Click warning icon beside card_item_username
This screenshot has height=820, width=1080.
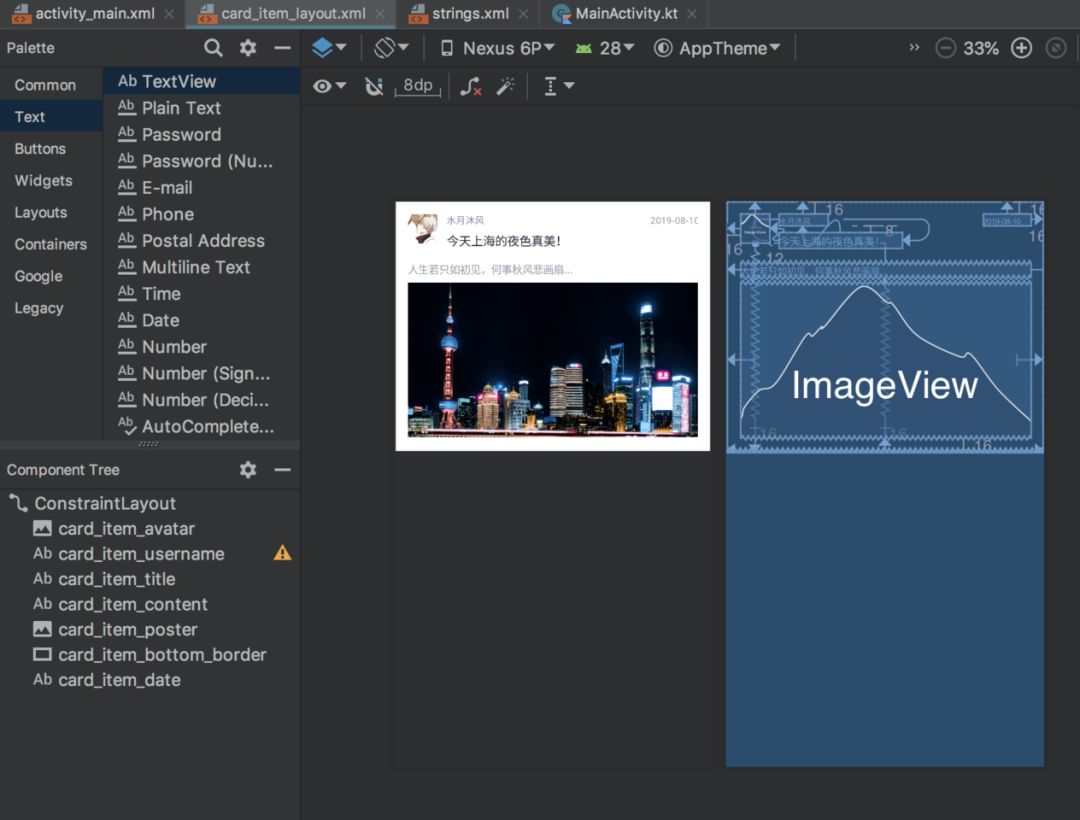tap(283, 553)
